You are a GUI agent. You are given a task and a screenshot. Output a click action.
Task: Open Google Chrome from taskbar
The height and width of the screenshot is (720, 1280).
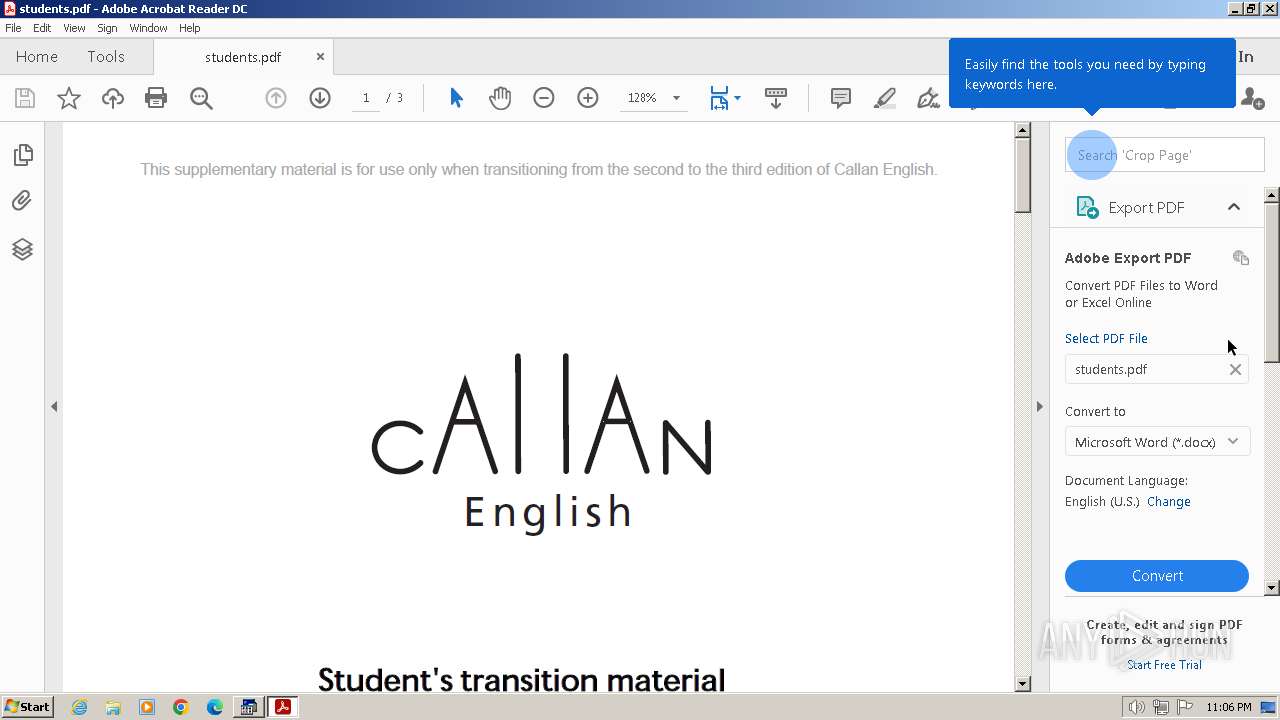tap(181, 707)
